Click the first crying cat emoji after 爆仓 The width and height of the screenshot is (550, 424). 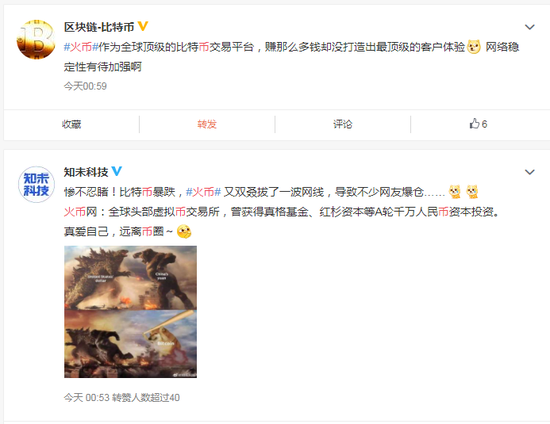click(x=455, y=192)
